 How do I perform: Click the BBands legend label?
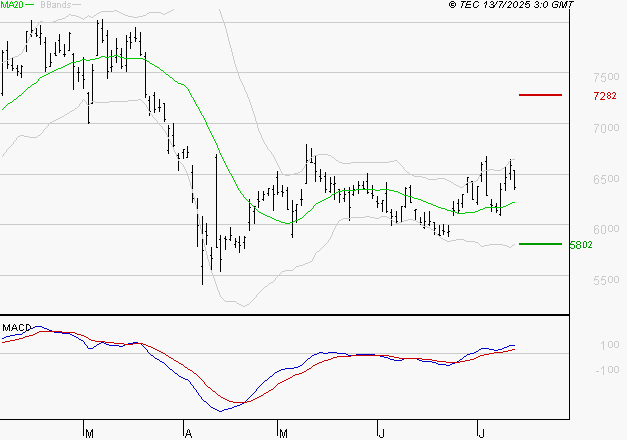click(56, 5)
